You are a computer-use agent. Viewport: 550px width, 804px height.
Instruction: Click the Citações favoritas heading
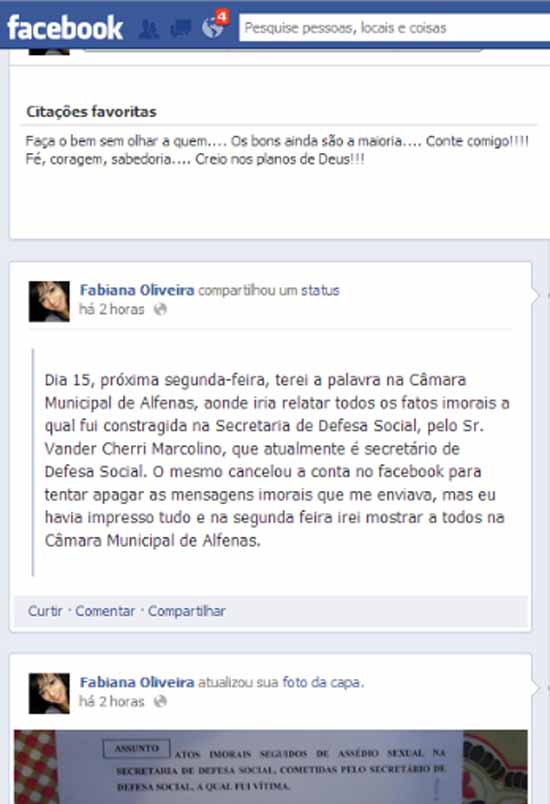tap(91, 112)
